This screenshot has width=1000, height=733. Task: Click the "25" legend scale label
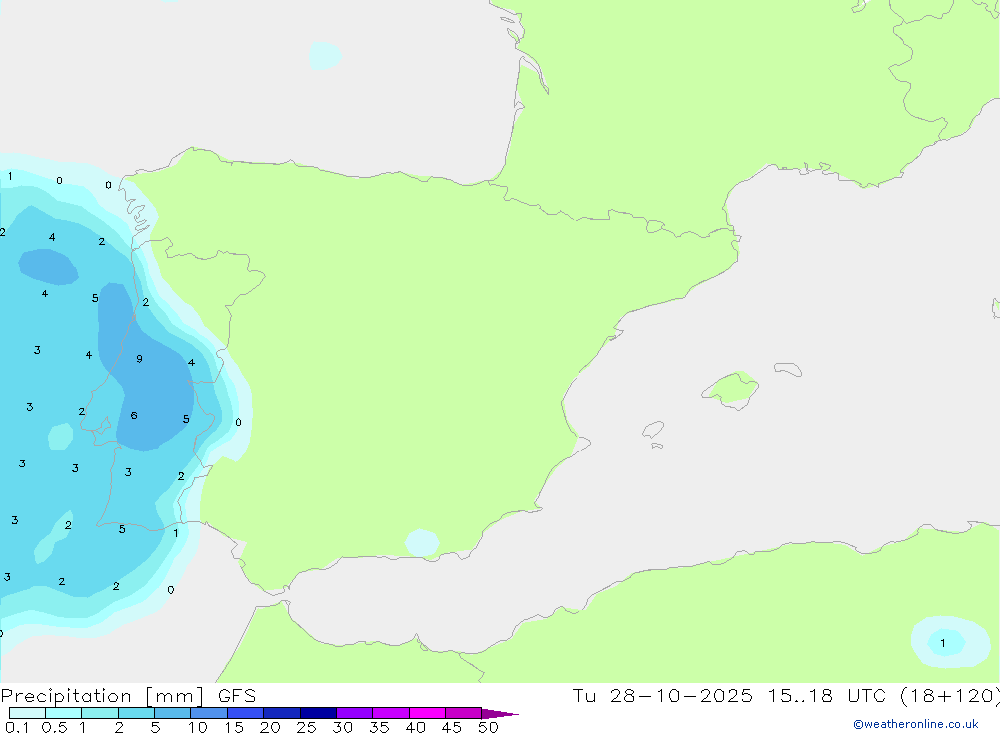coord(306,727)
